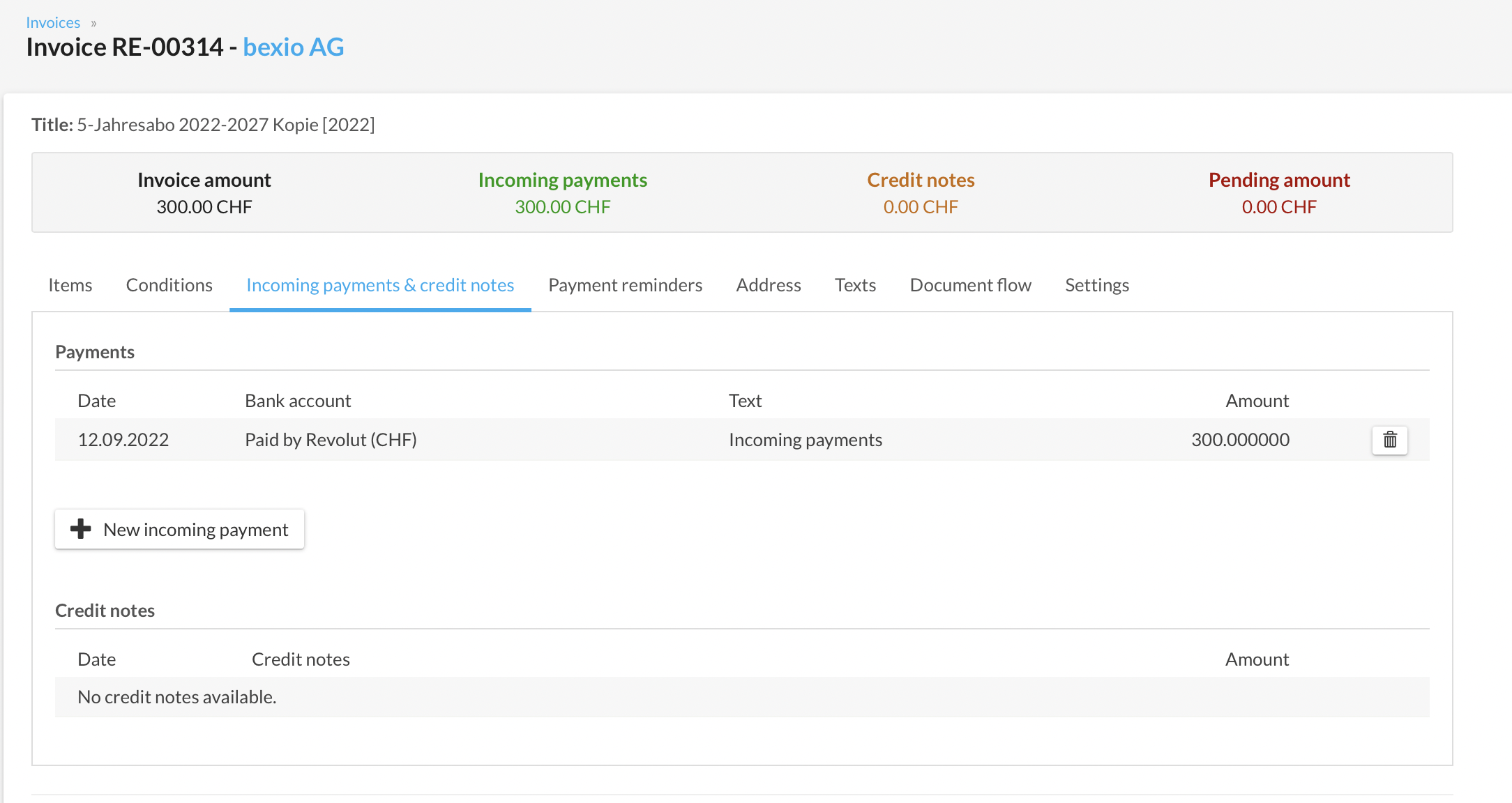View the Document flow tab

point(970,285)
